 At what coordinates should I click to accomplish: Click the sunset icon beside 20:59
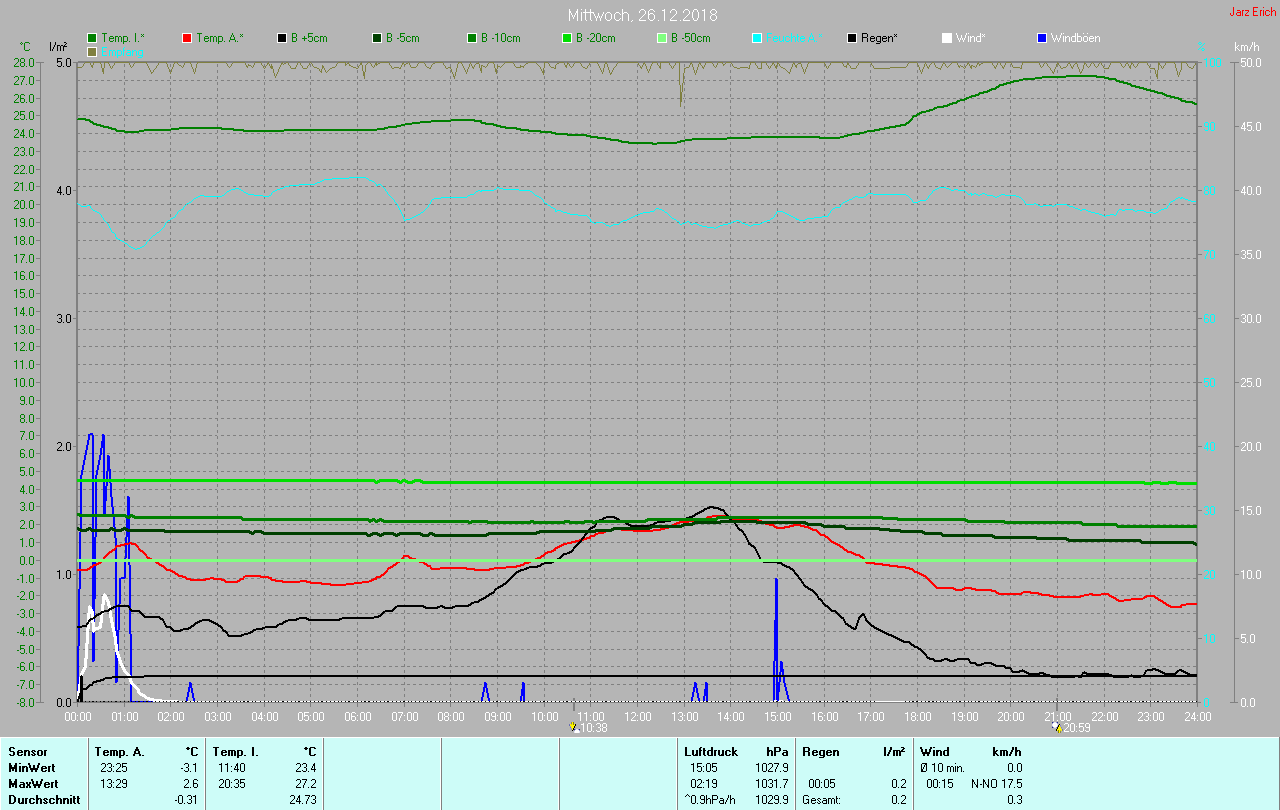click(1057, 728)
